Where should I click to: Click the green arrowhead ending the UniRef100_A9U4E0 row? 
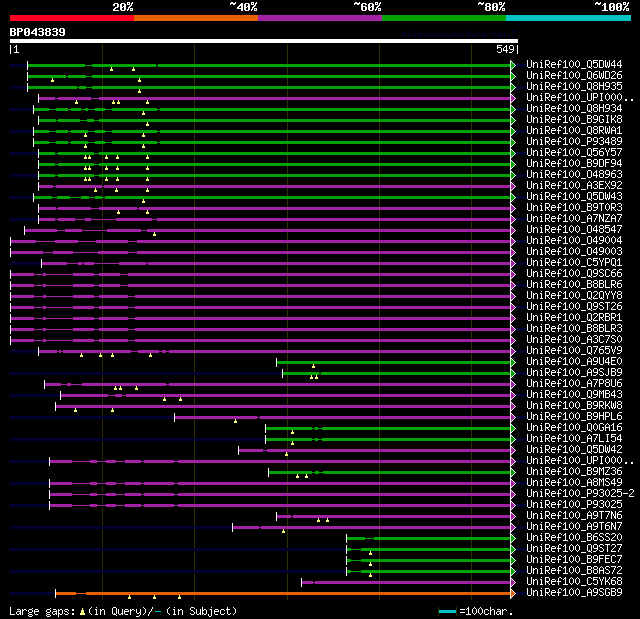[513, 363]
